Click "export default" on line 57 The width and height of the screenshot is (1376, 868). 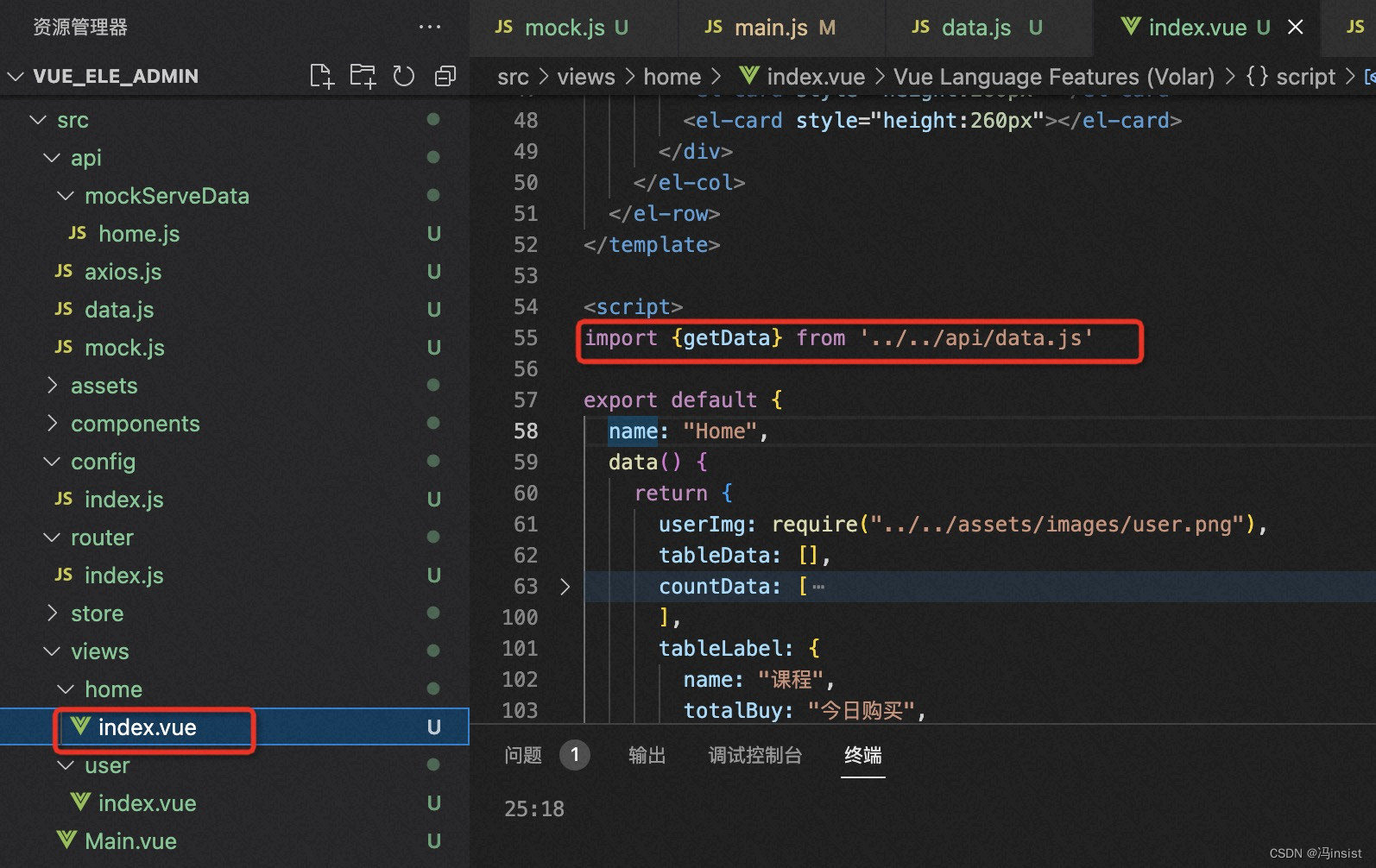(x=670, y=400)
